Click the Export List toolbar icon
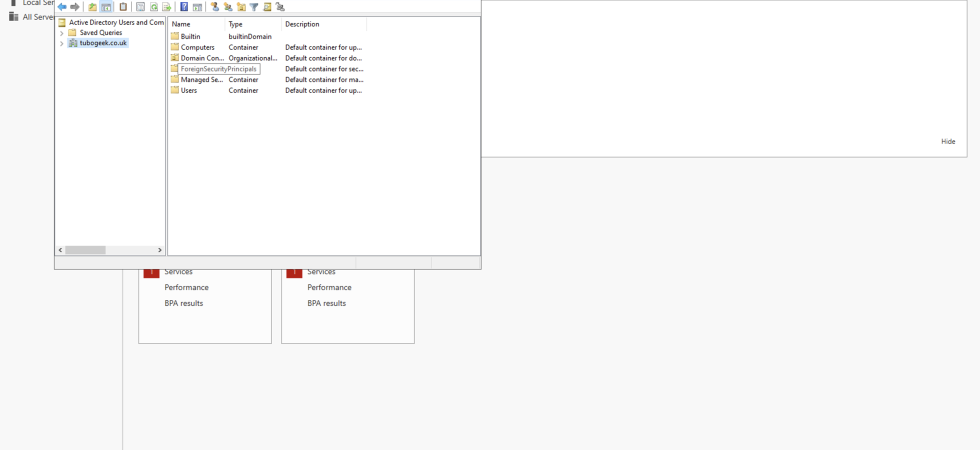This screenshot has width=980, height=450. coord(166,7)
